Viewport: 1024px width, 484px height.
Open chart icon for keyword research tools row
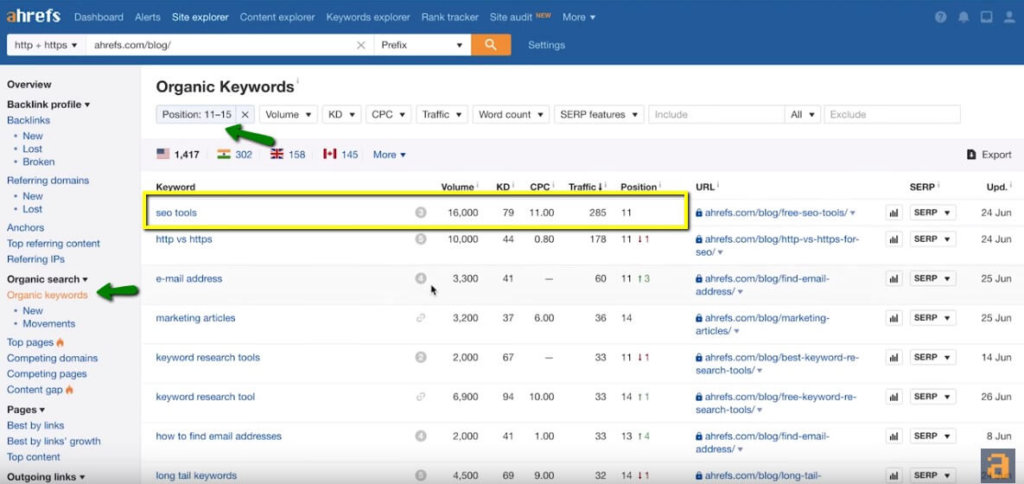pos(893,357)
